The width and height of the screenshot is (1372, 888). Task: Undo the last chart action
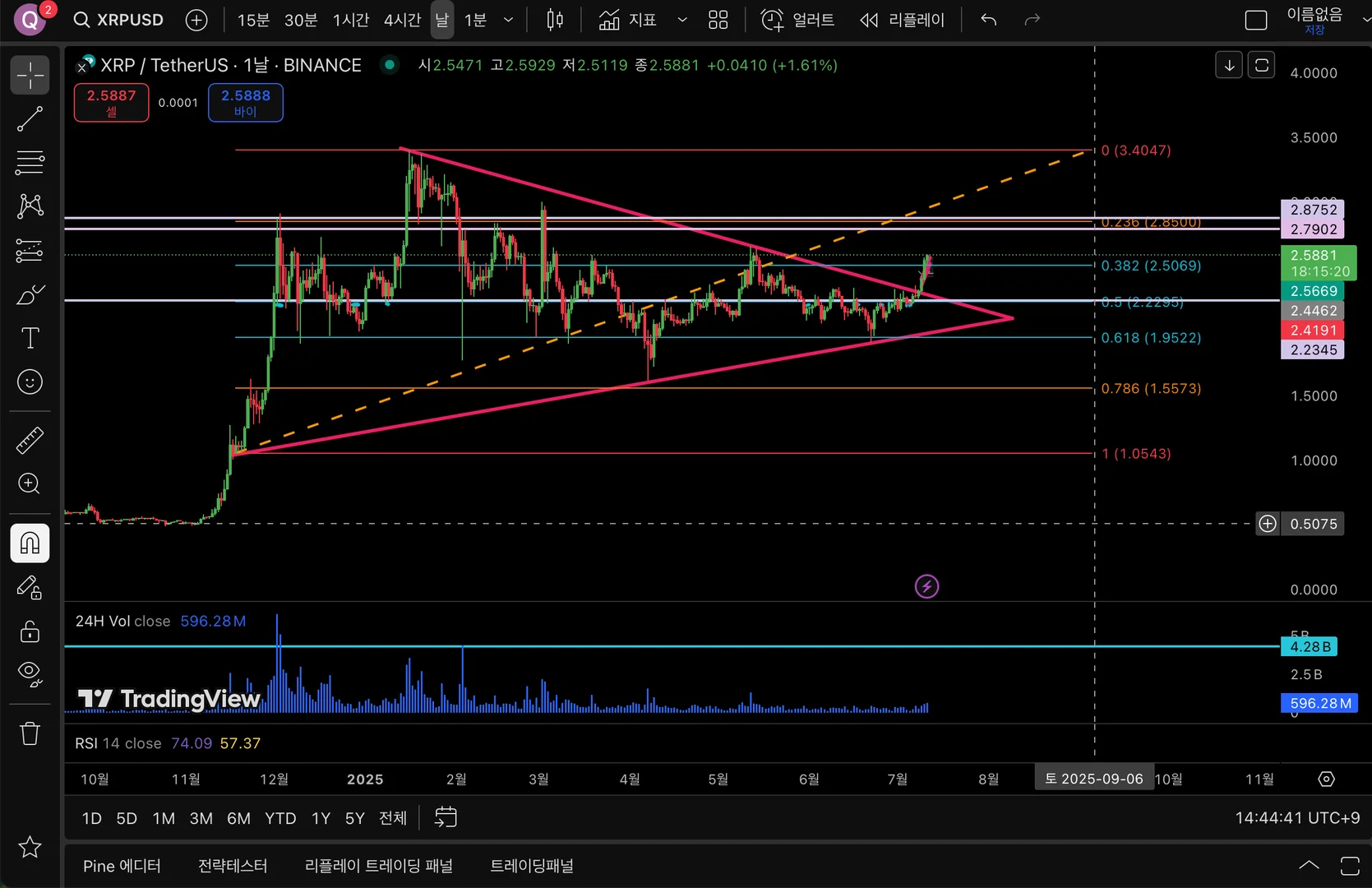coord(989,20)
